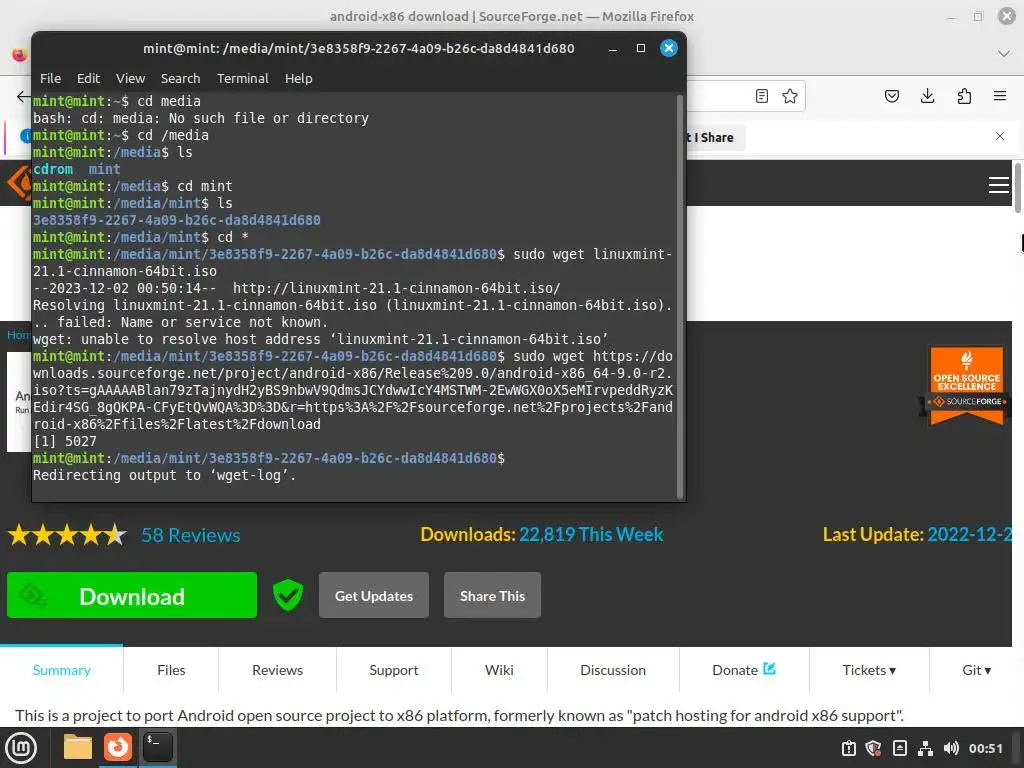1024x768 pixels.
Task: Click Open Source Excellence badge
Action: 967,385
